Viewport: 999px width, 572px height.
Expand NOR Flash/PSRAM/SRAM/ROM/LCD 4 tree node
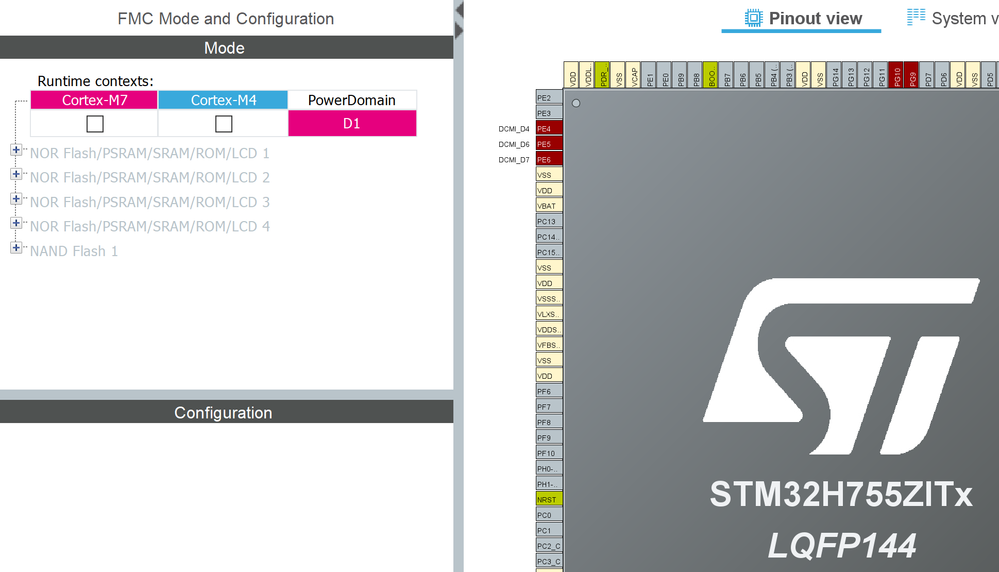pos(16,224)
